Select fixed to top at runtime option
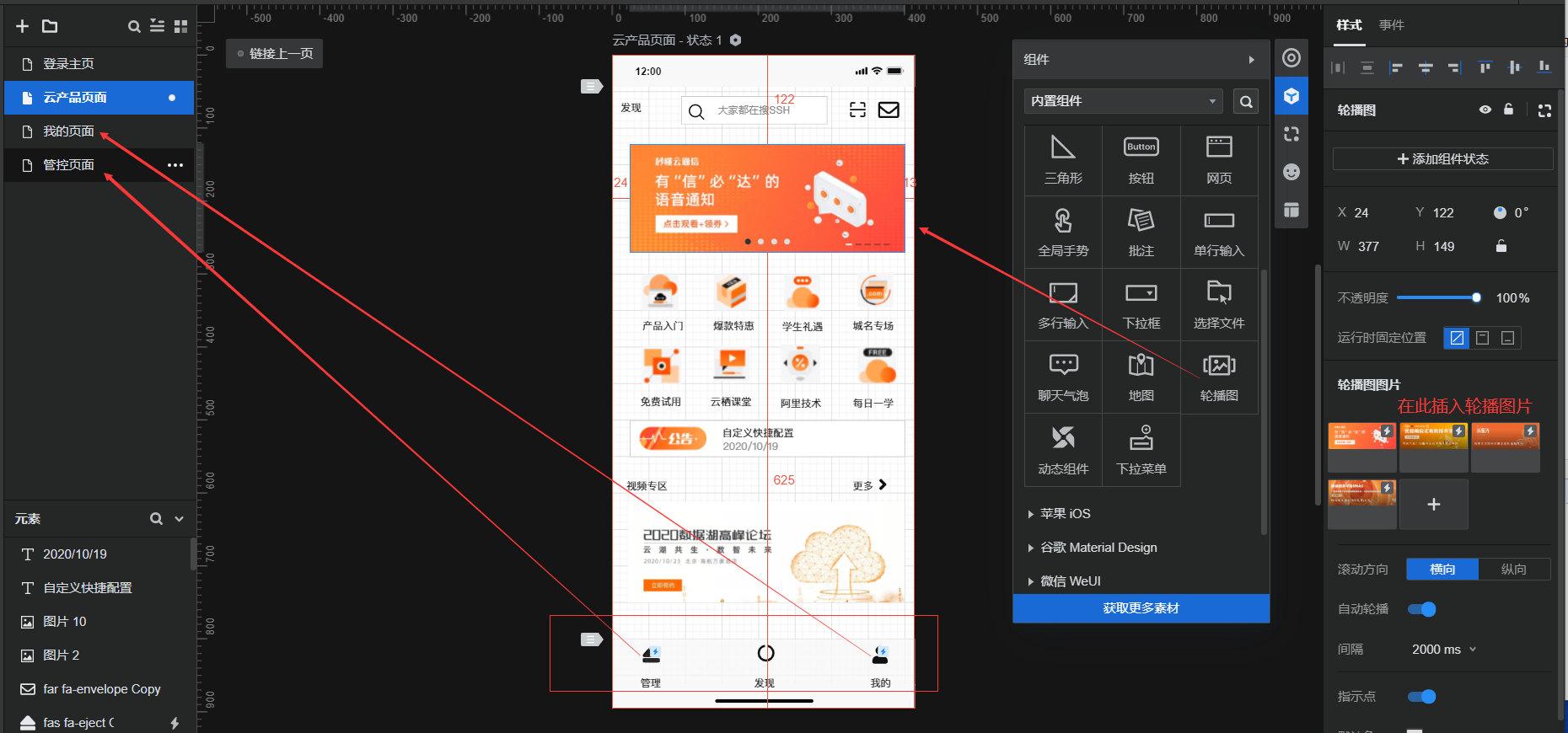The image size is (1568, 733). (x=1483, y=338)
